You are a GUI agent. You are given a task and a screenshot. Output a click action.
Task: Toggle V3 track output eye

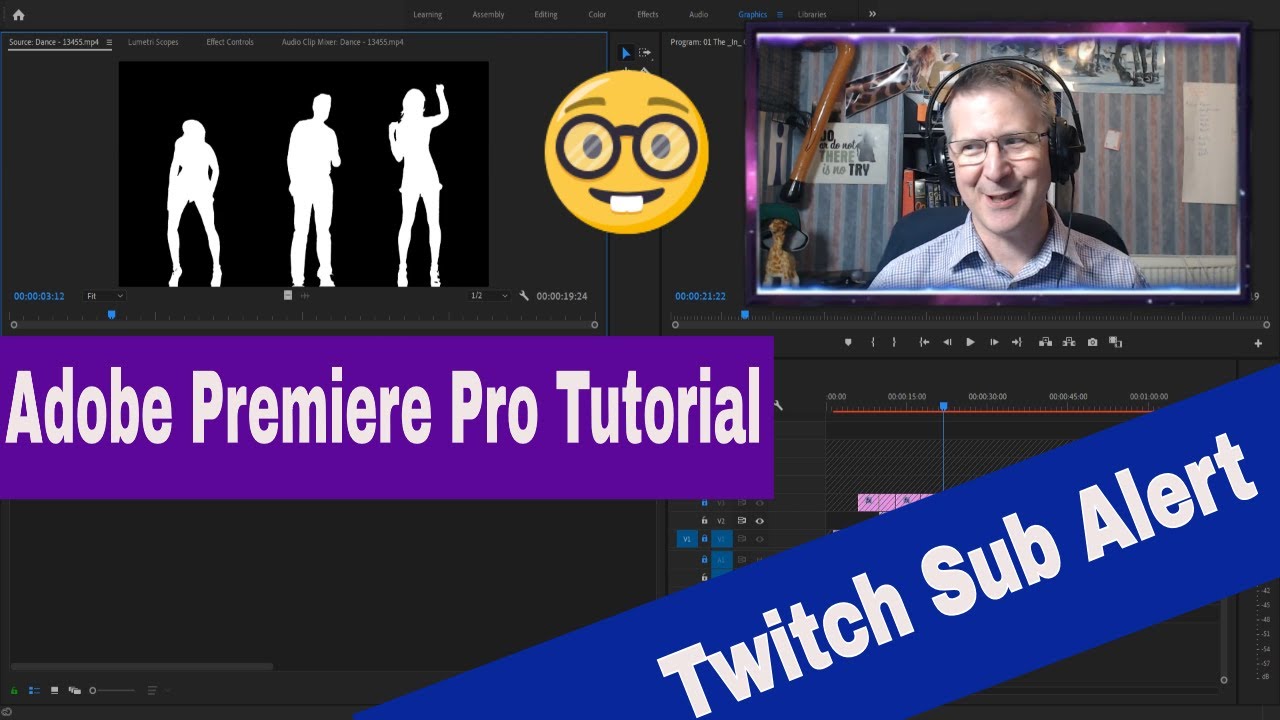coord(759,503)
